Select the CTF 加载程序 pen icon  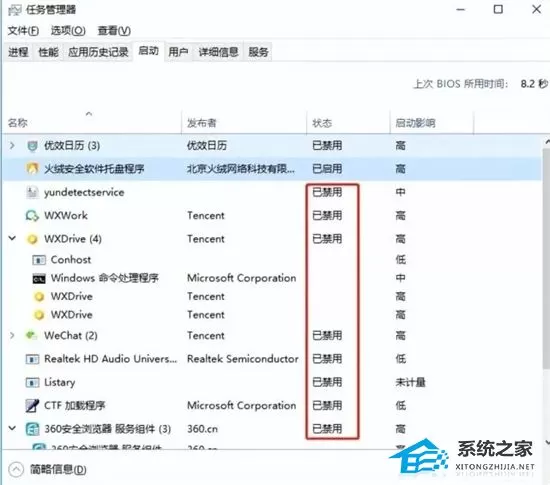coord(32,405)
